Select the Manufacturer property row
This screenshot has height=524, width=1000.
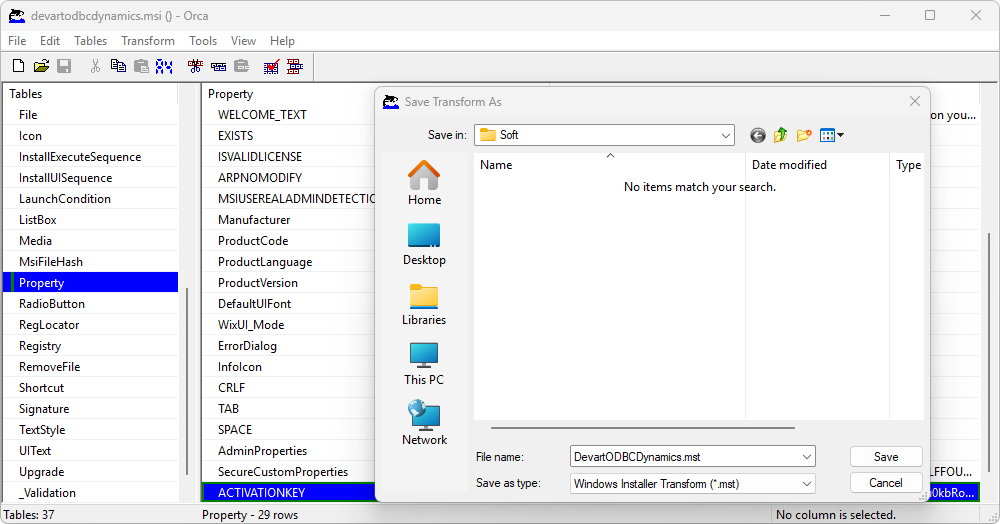[x=289, y=220]
